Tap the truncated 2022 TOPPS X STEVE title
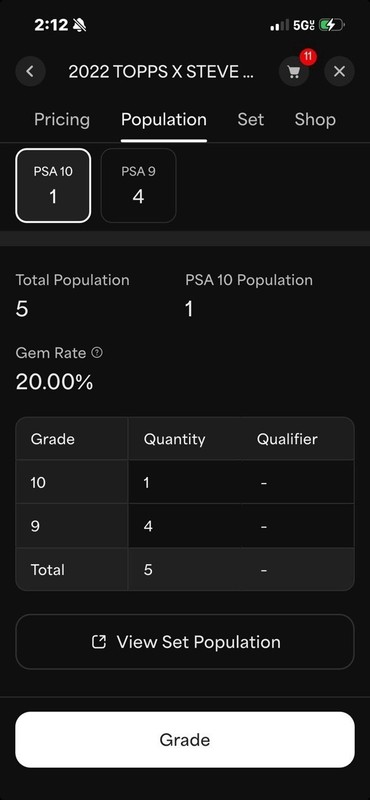Image resolution: width=370 pixels, height=800 pixels. coord(161,71)
